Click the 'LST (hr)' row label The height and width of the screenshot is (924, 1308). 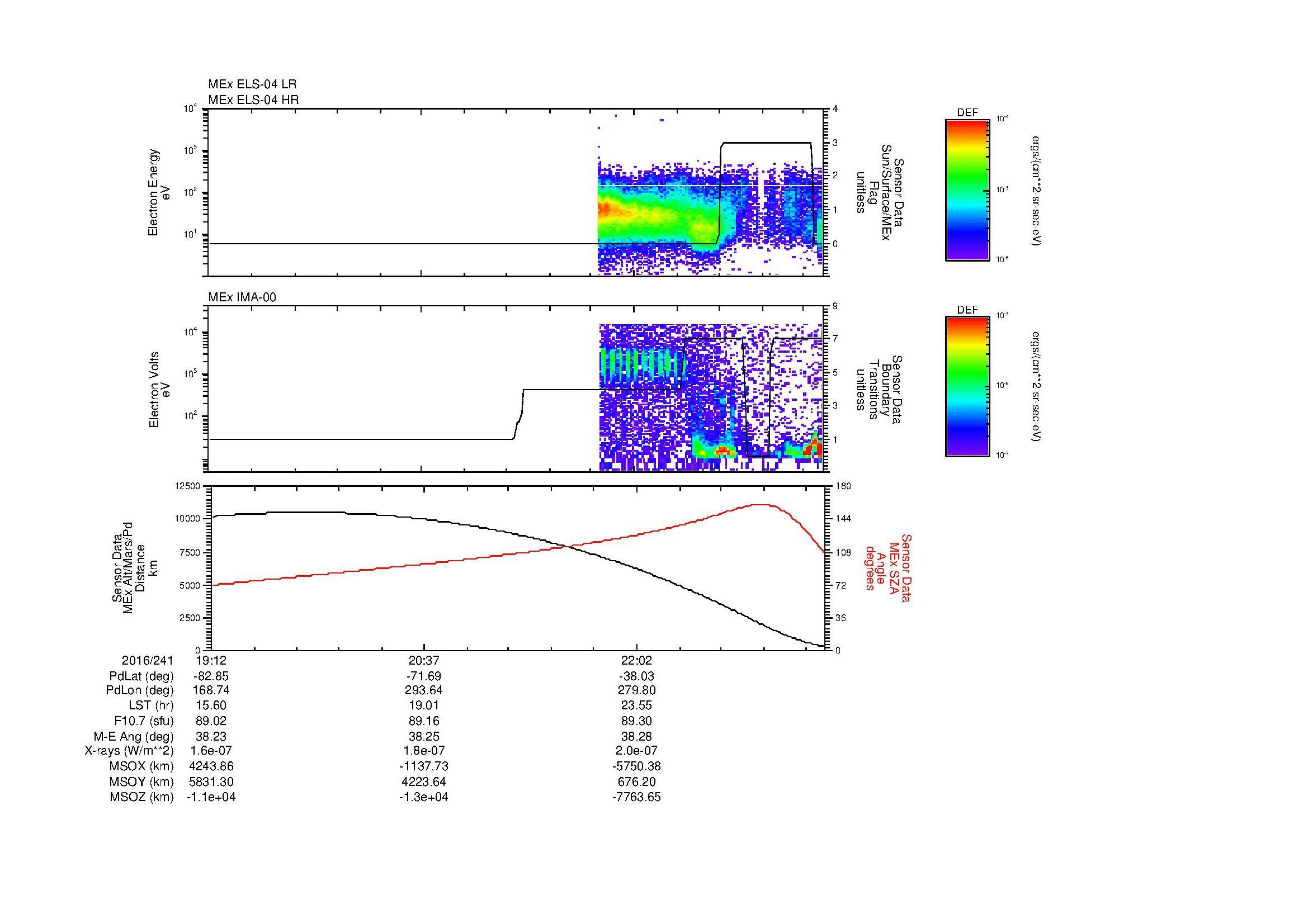coord(150,705)
